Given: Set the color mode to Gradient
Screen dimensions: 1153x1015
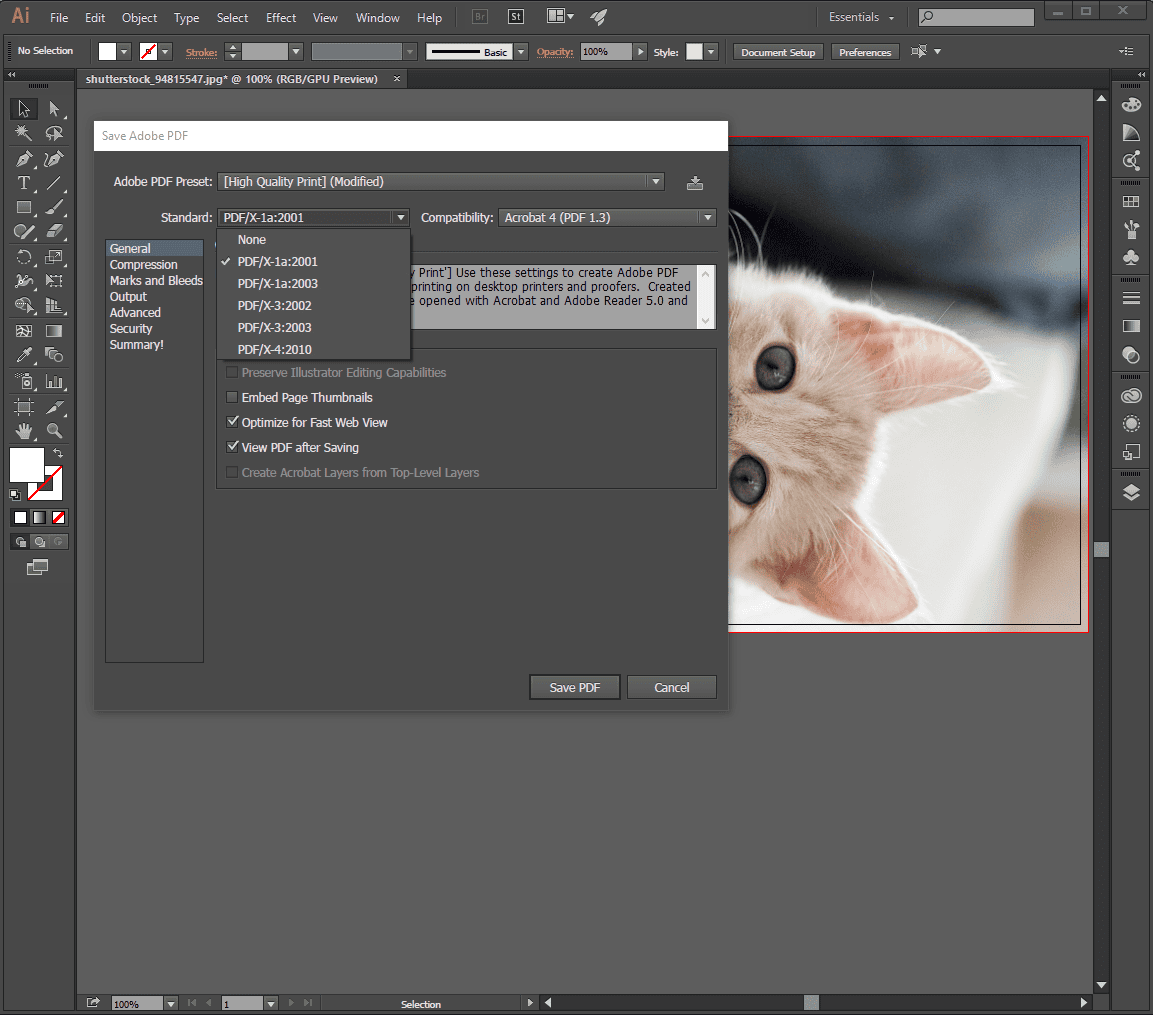Looking at the screenshot, I should [40, 518].
